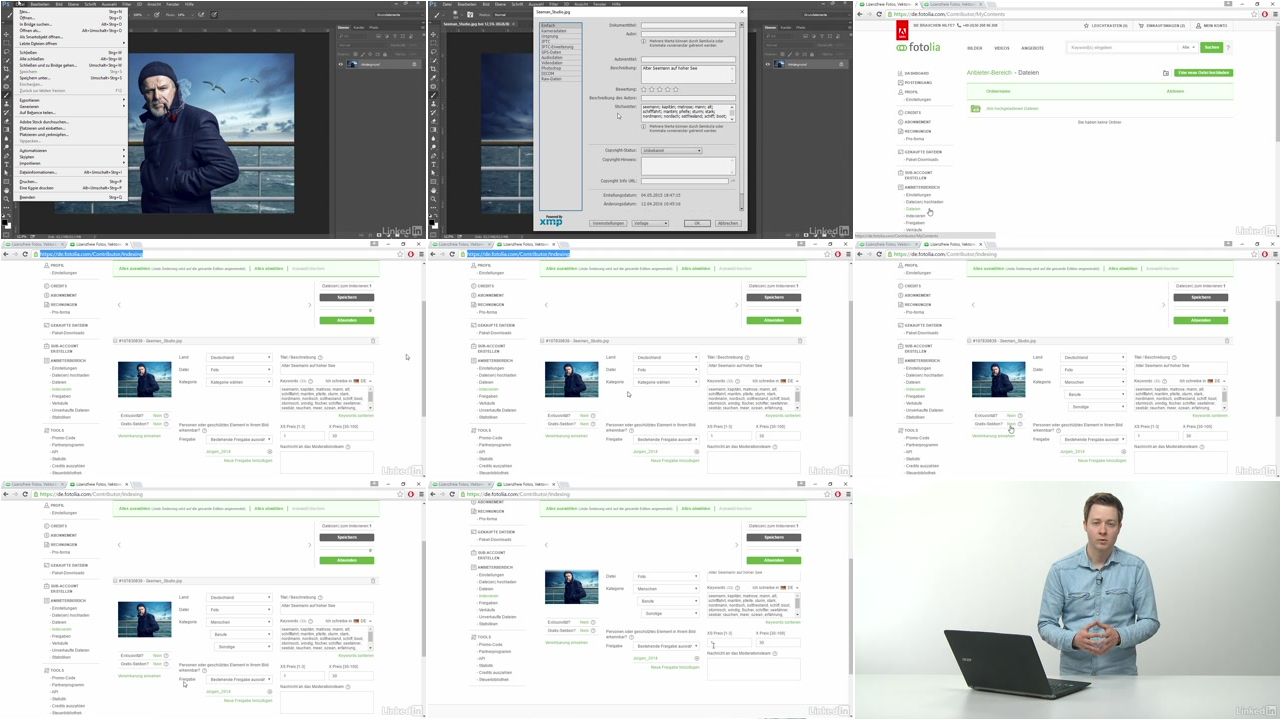This screenshot has height=720, width=1281.
Task: Select the Zoom tool in the Photoshop window with open Datei menu
Action: (x=6, y=199)
